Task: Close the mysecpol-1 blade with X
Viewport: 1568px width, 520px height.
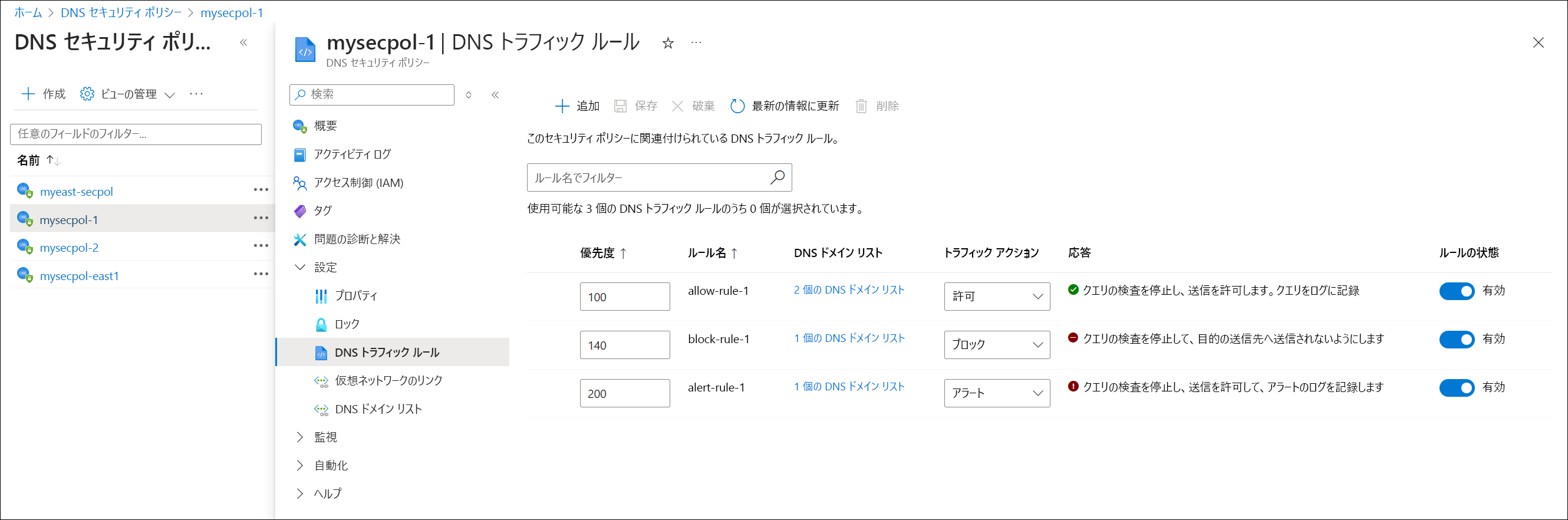Action: [1537, 42]
